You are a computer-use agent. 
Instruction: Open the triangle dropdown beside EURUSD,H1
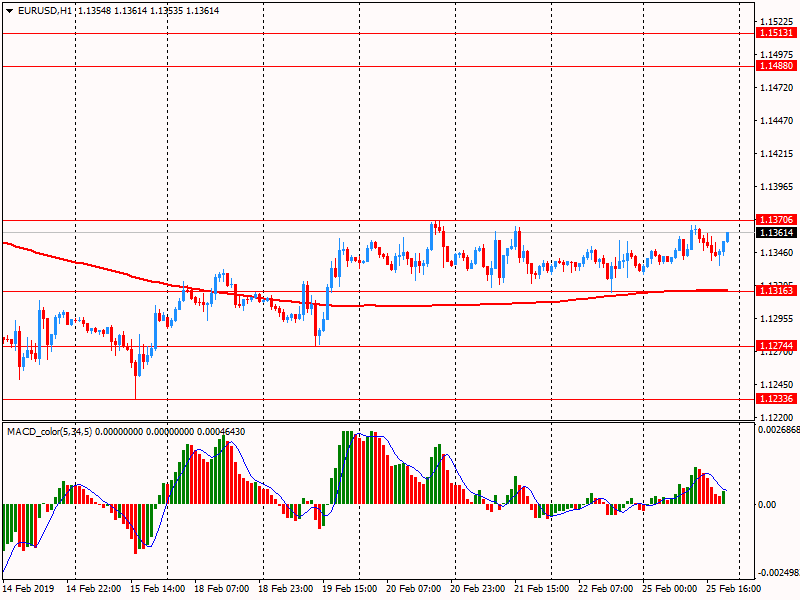10,10
